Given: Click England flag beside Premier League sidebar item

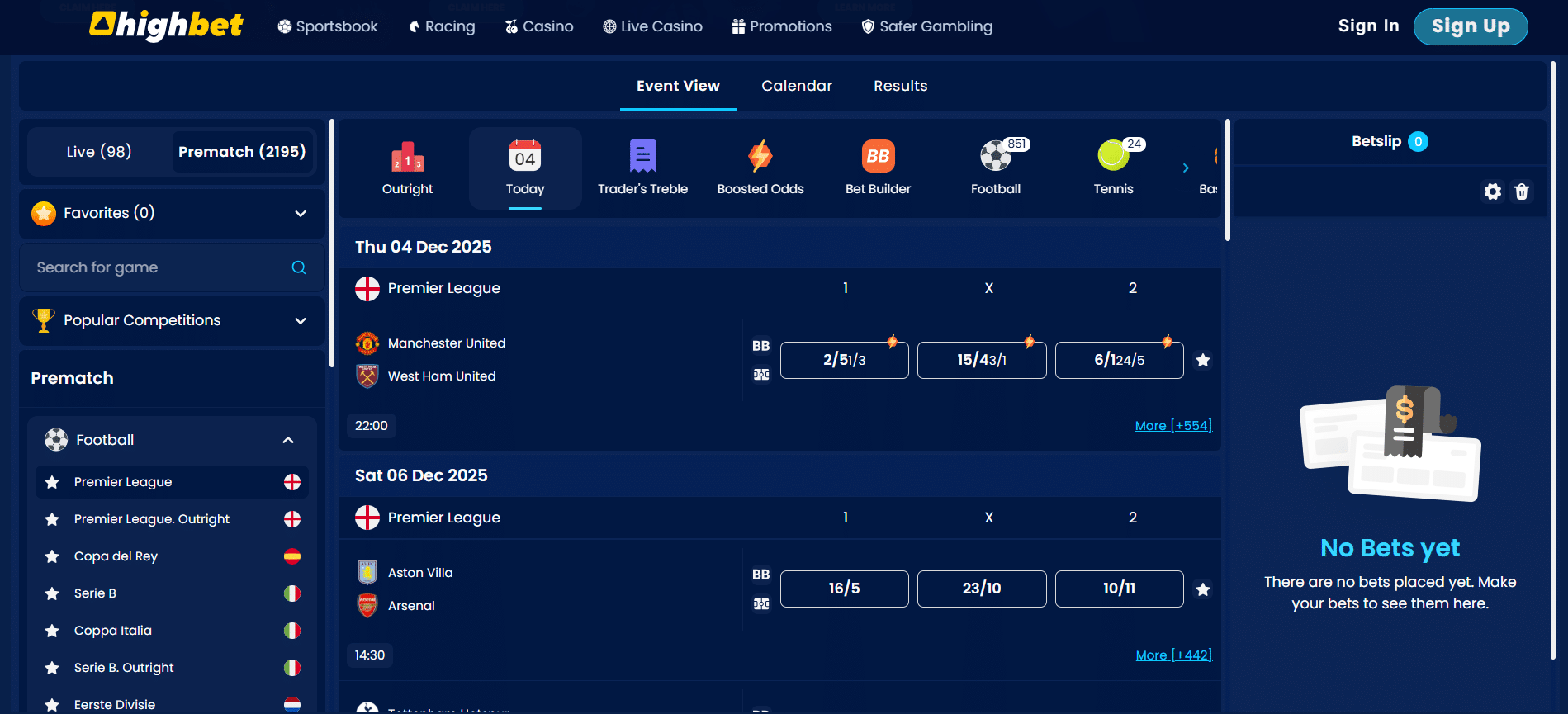Looking at the screenshot, I should click(x=292, y=482).
